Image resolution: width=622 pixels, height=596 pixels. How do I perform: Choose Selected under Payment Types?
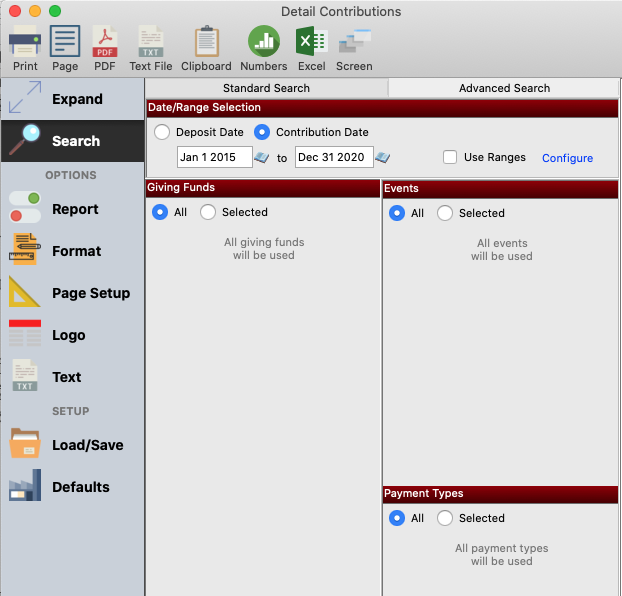[445, 518]
